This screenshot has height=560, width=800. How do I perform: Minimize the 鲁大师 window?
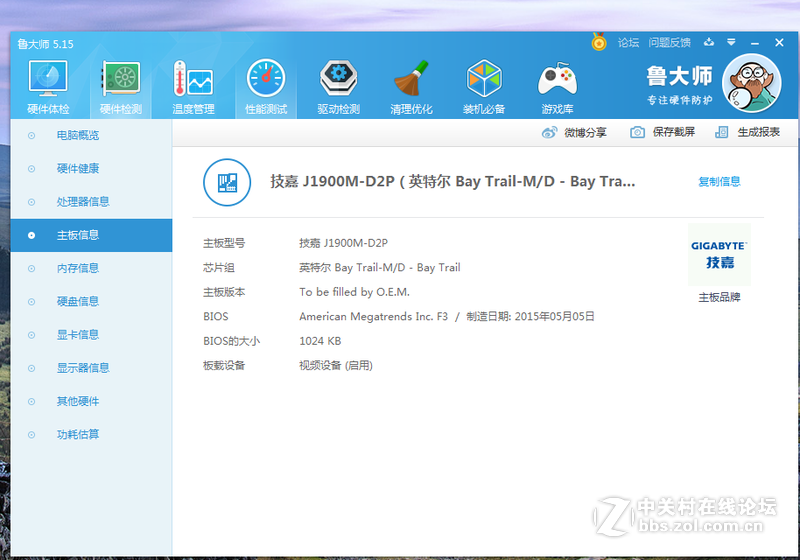[755, 43]
